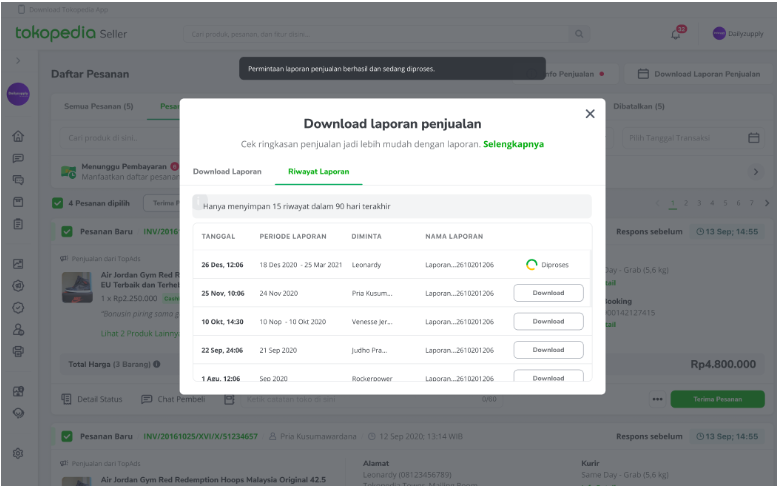Viewport: 777px width, 488px height.
Task: Toggle the "4 Pesanan dipilih" checkbox
Action: pos(58,204)
